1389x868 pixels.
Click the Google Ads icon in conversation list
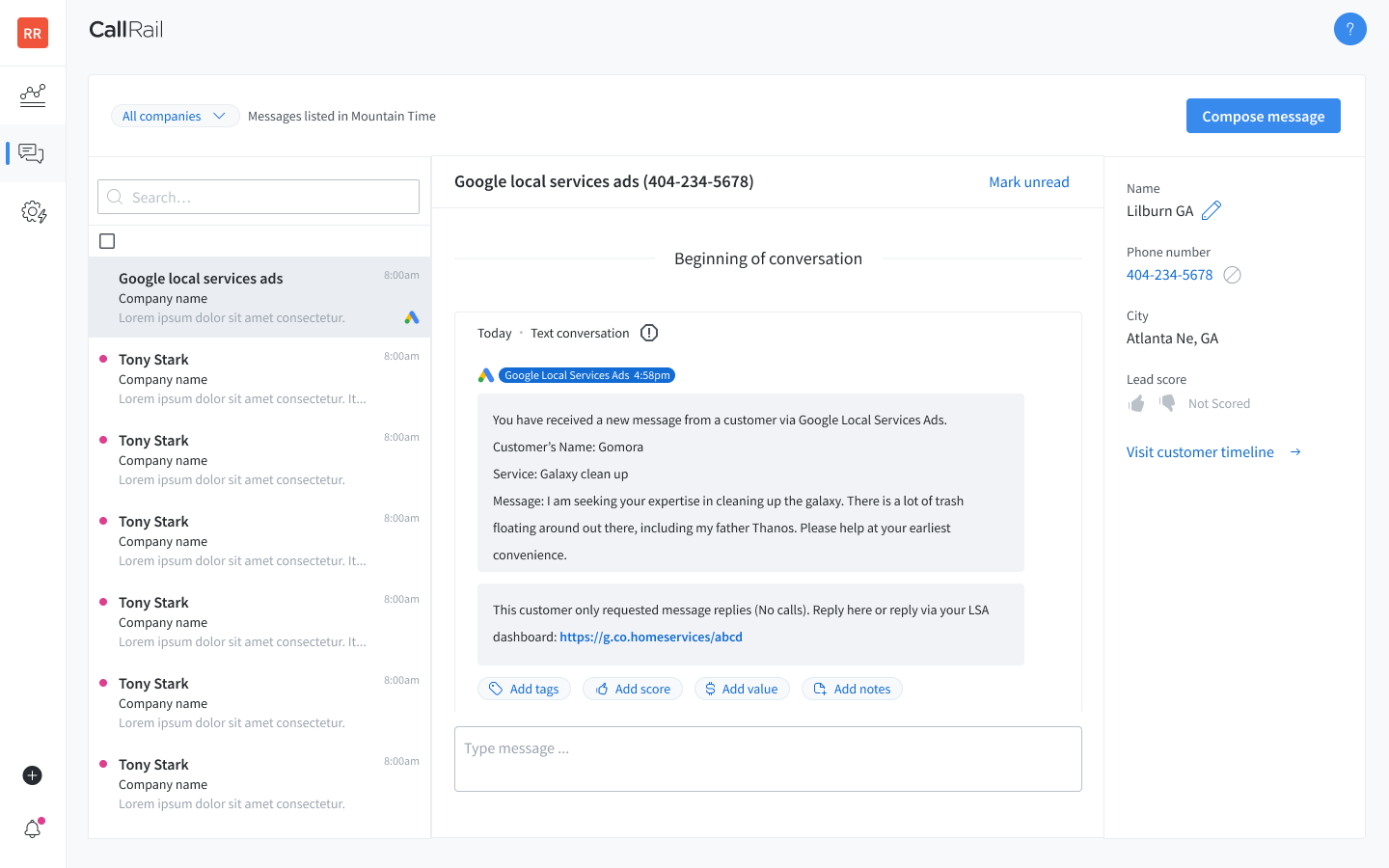click(412, 317)
